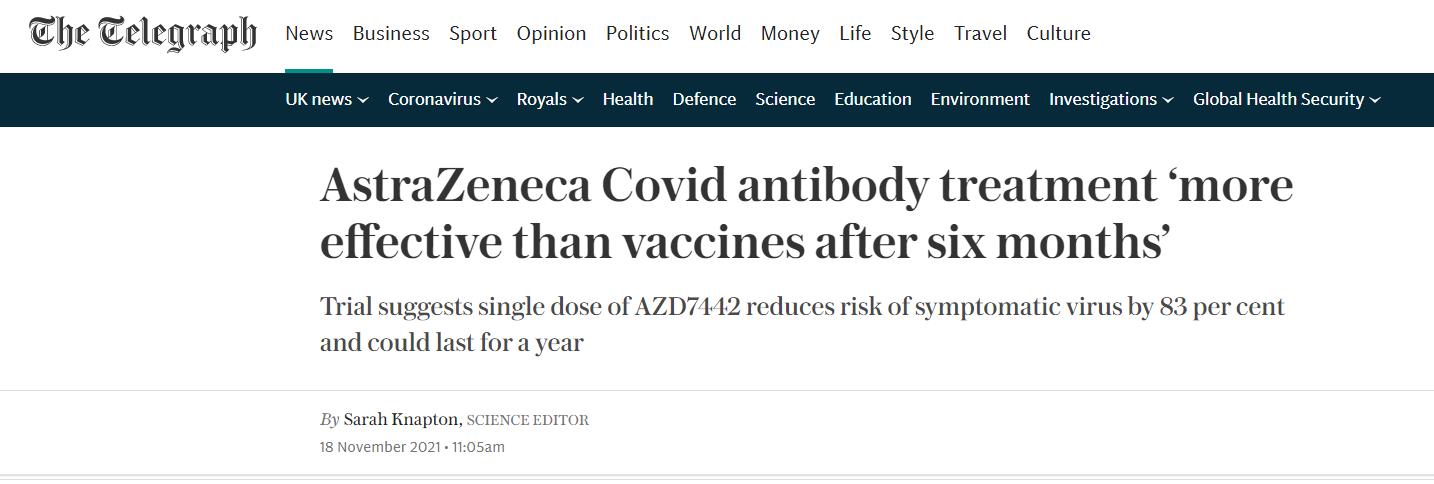Expand the Global Health Security chevron

click(1375, 100)
